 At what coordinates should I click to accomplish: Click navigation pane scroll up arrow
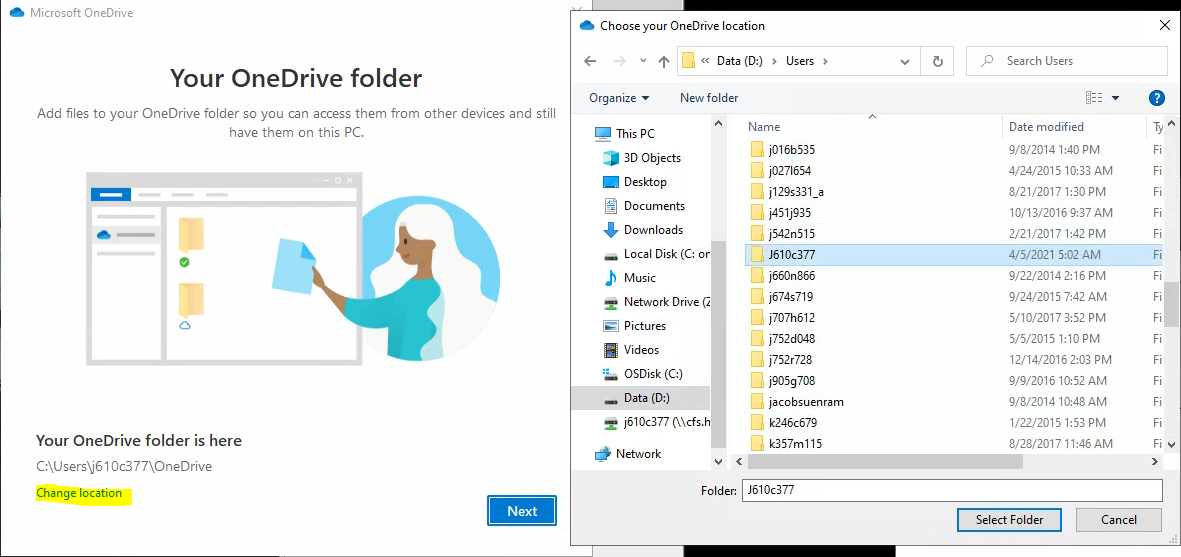coord(718,124)
